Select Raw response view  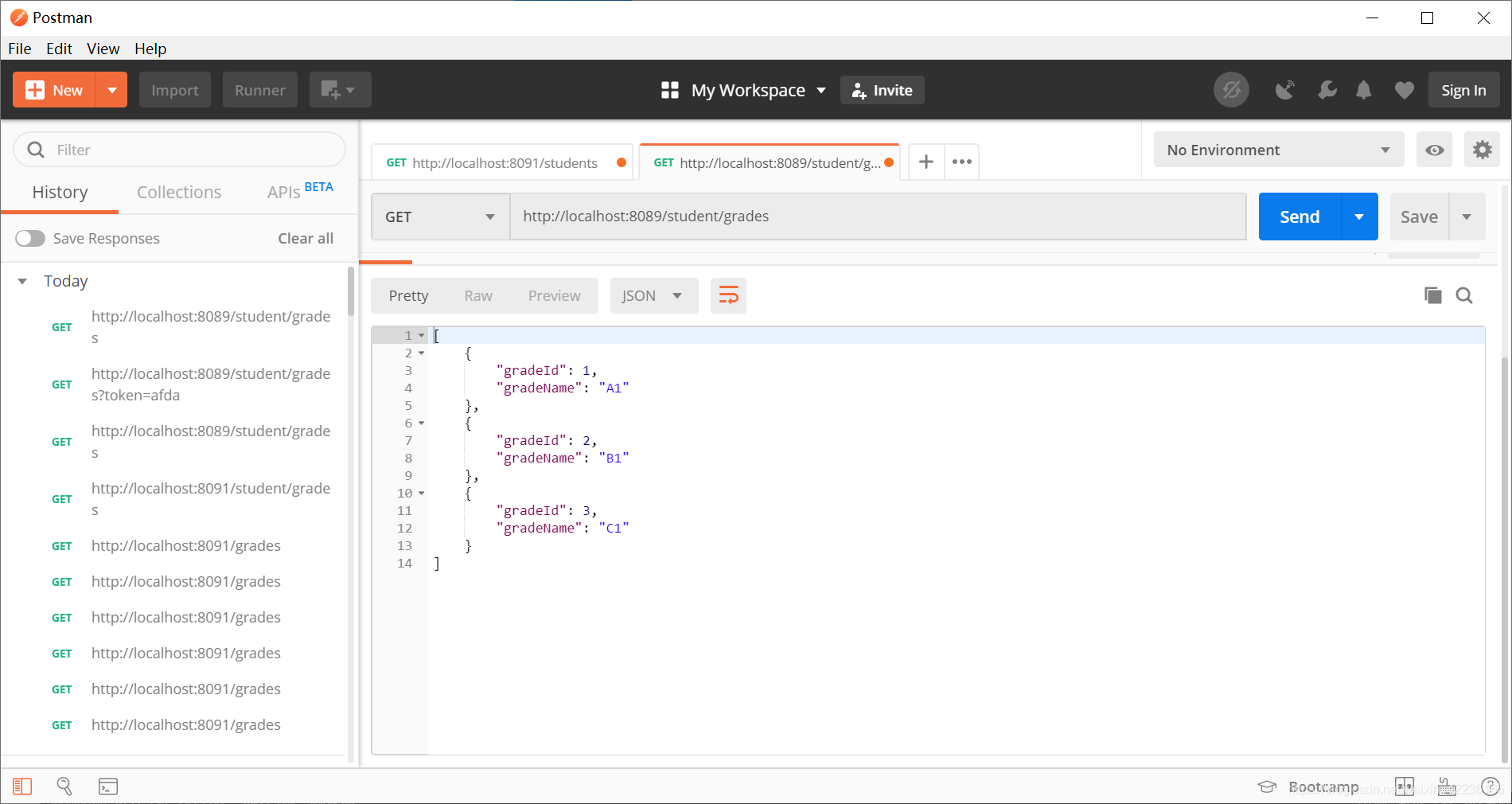pyautogui.click(x=478, y=296)
